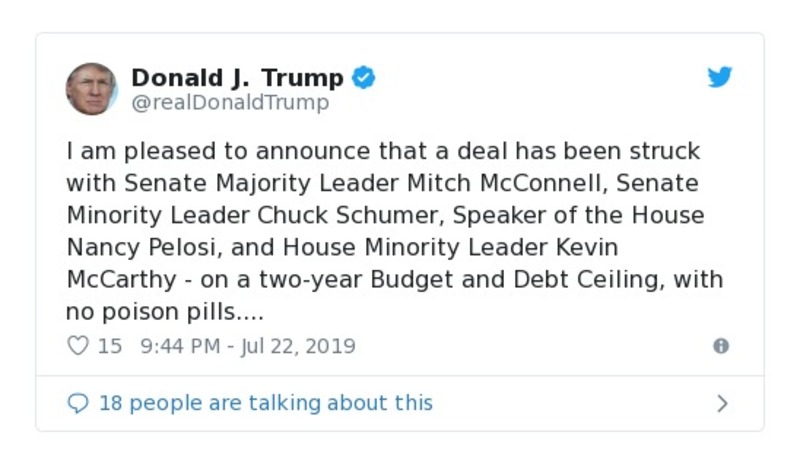Open the Twitter Ads info icon
This screenshot has width=800, height=467.
(720, 346)
